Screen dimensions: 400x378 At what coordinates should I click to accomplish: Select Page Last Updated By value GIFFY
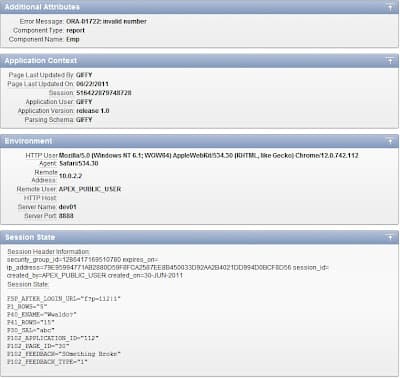pos(84,75)
